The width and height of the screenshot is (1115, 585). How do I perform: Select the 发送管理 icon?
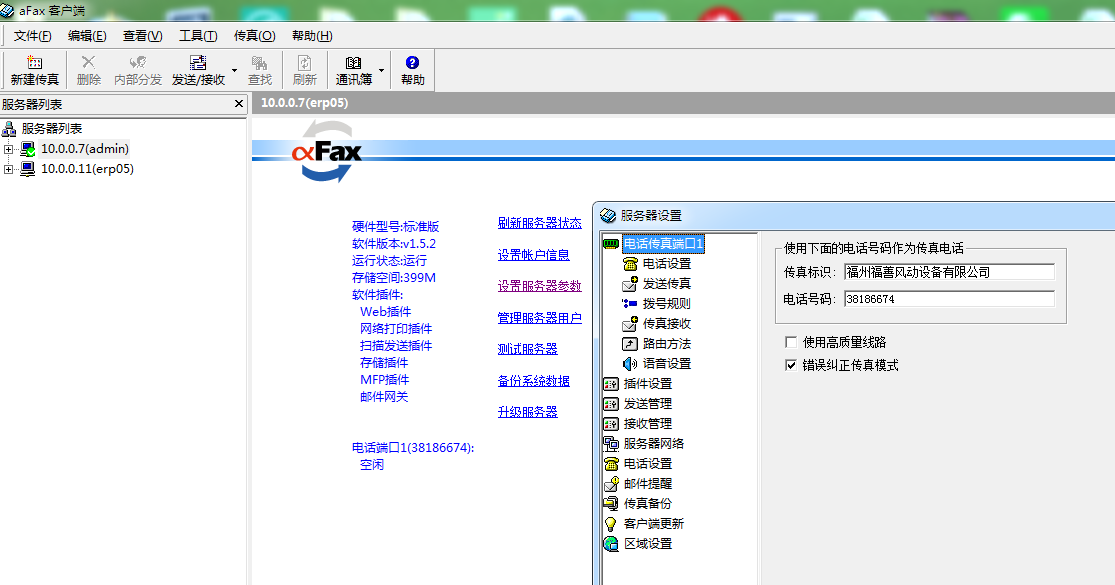[611, 404]
